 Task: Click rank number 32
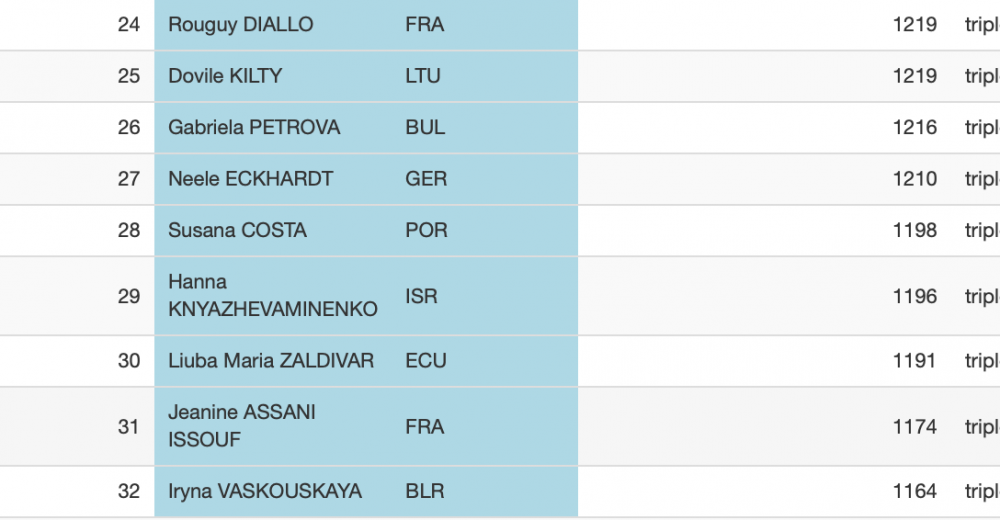click(129, 491)
